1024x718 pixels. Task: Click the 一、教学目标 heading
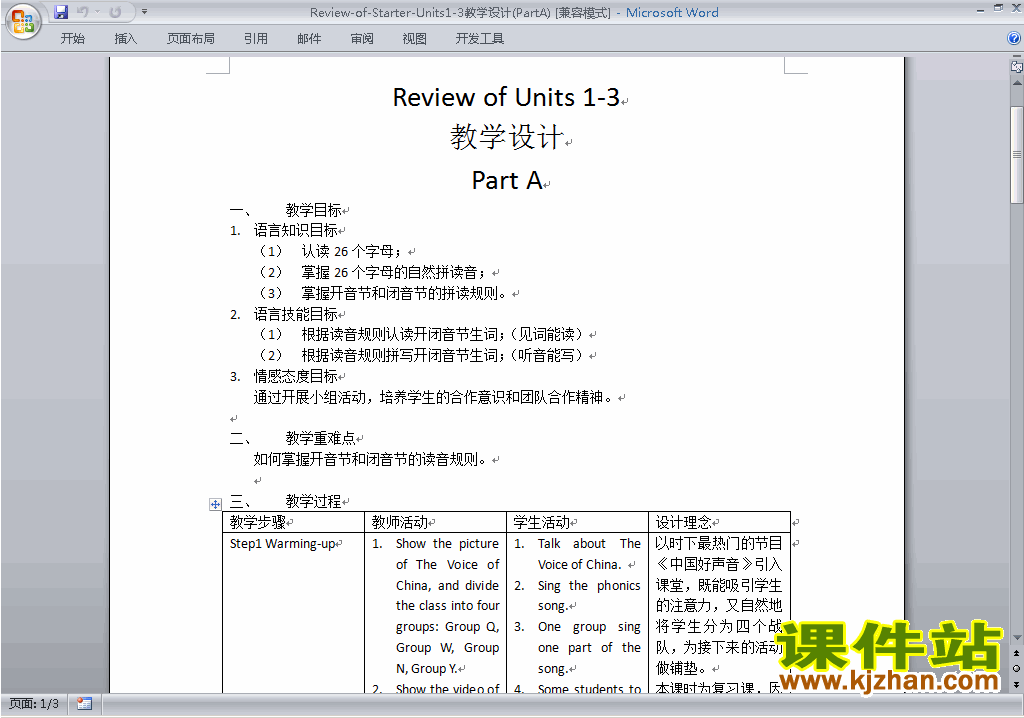pos(285,210)
